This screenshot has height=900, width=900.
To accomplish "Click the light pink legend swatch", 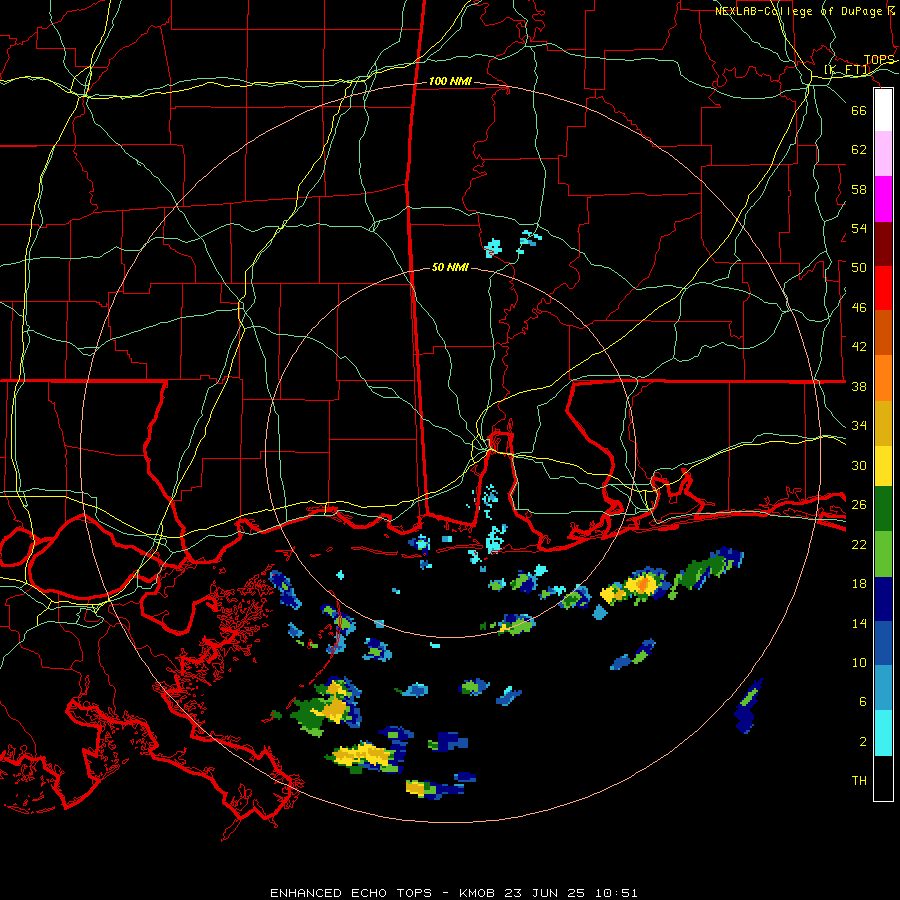I will tap(883, 154).
